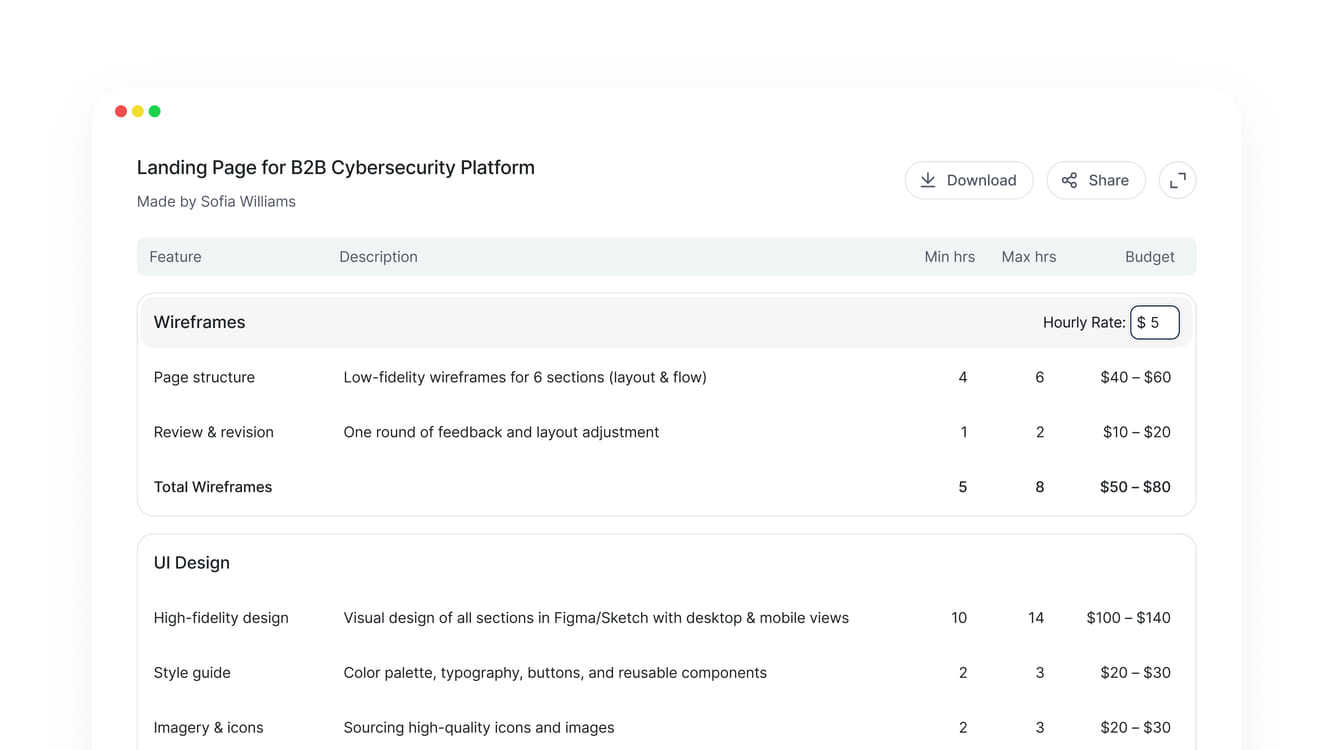Click the yellow minimize dot
Screen dimensions: 1333x750
(138, 111)
